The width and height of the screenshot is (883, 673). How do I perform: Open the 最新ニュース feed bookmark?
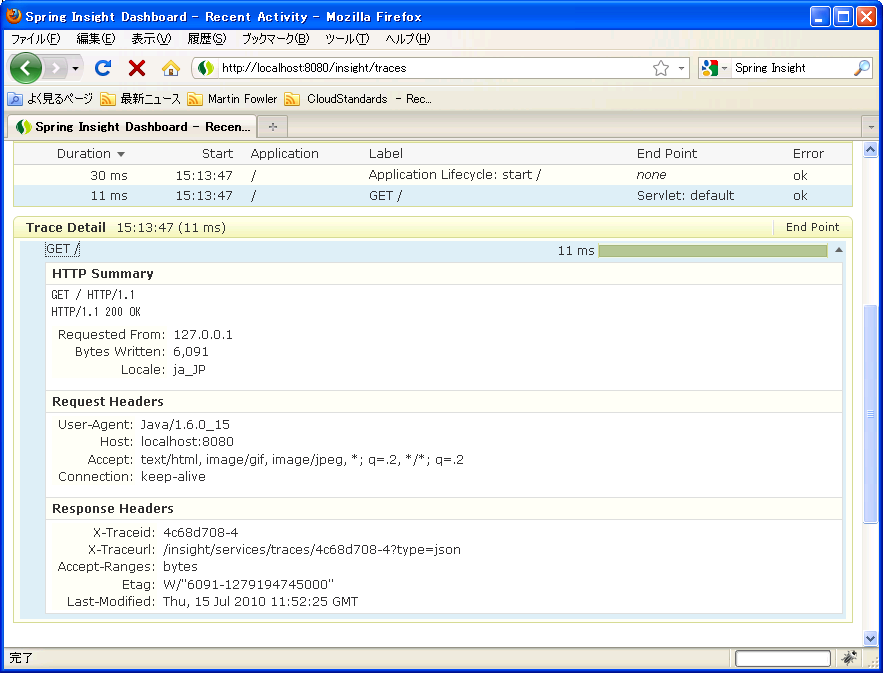tap(140, 99)
